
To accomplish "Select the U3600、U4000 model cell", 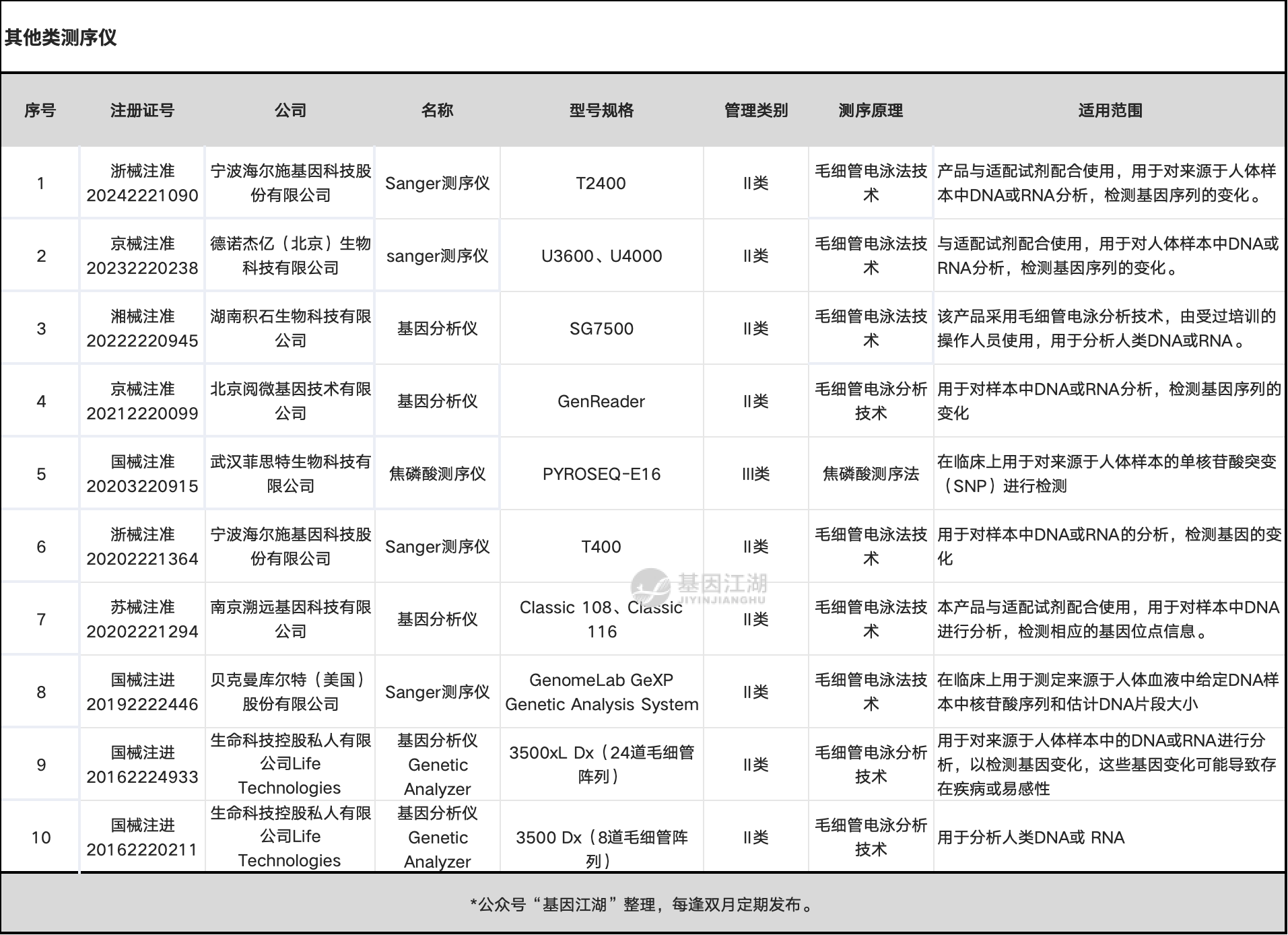I will [x=601, y=256].
